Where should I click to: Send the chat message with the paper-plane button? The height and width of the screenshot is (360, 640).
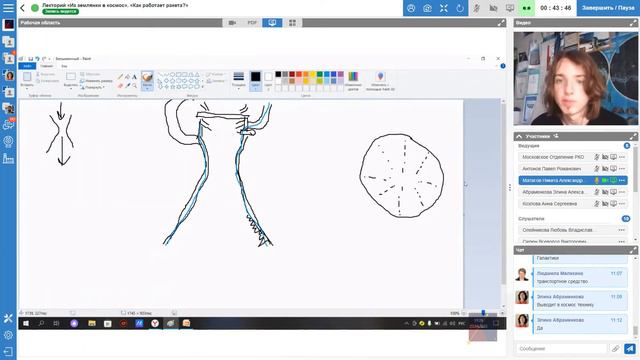click(x=630, y=349)
